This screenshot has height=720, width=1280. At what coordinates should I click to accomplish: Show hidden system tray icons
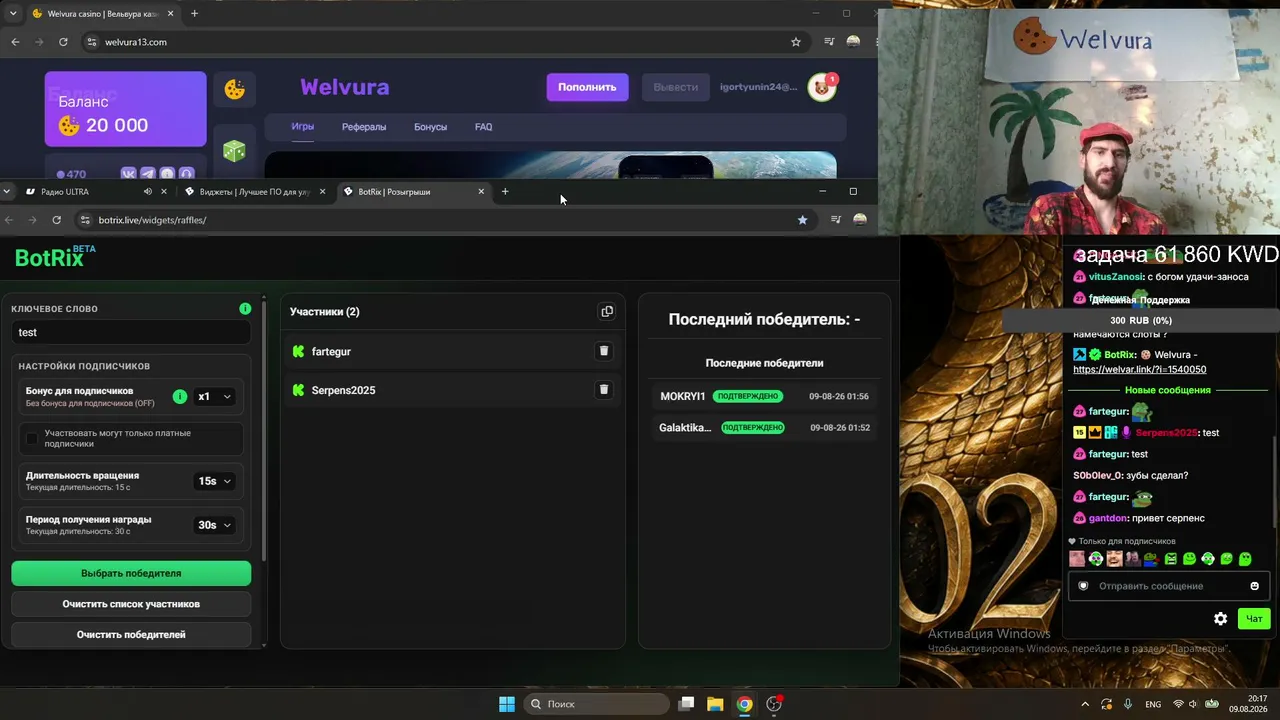click(1085, 704)
